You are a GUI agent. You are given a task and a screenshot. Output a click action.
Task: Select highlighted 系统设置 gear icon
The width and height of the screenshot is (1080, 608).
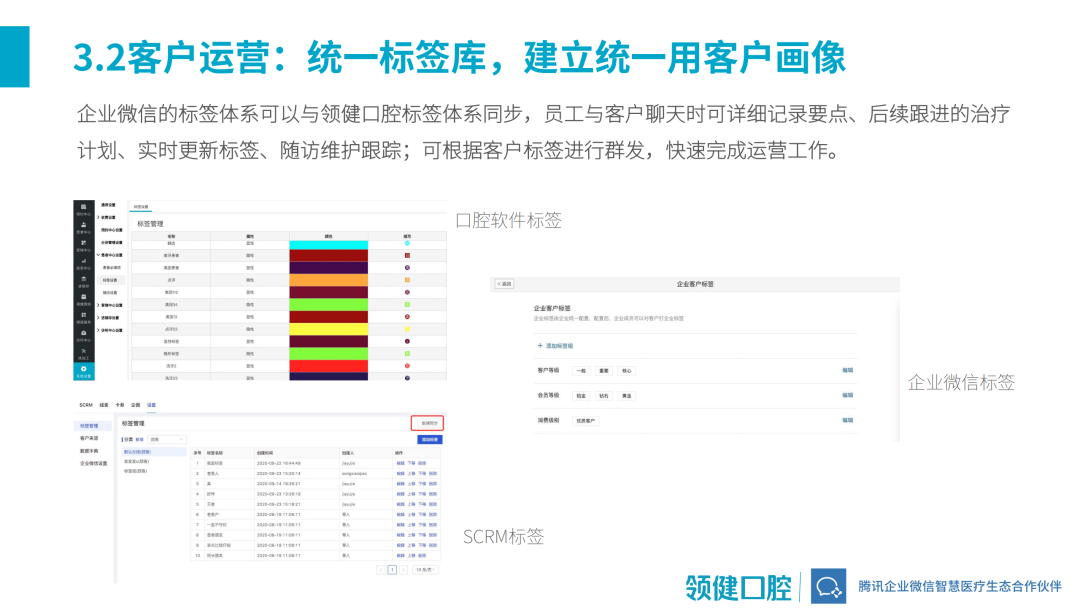click(83, 371)
